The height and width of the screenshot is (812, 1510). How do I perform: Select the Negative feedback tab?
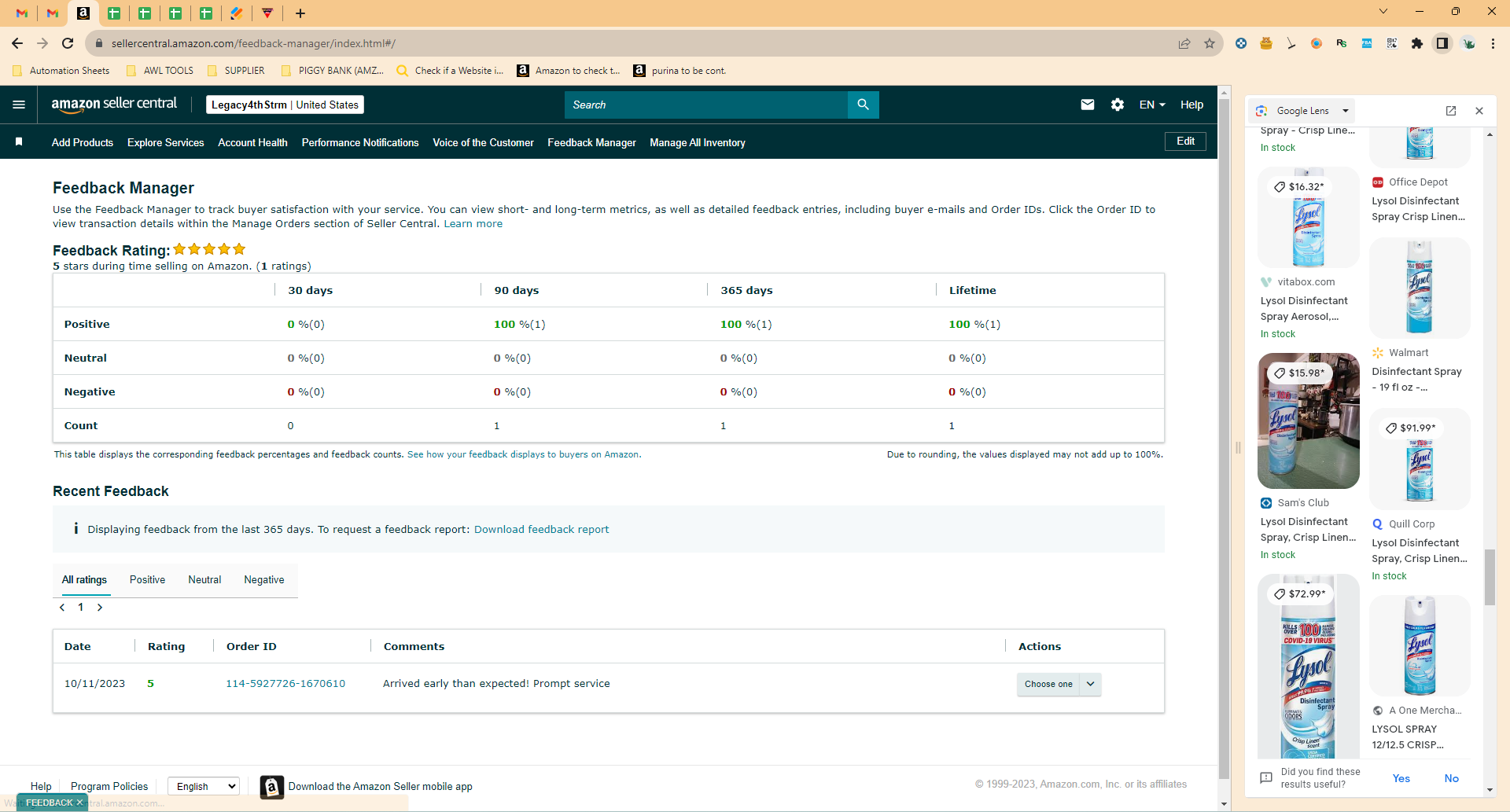[x=264, y=580]
